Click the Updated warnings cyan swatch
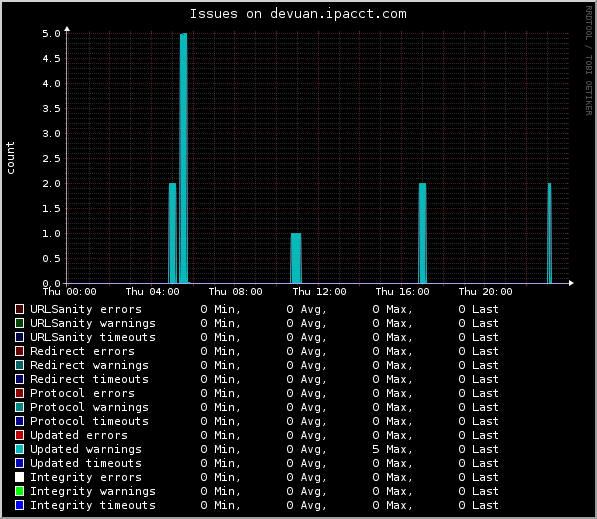The image size is (597, 519). point(19,449)
